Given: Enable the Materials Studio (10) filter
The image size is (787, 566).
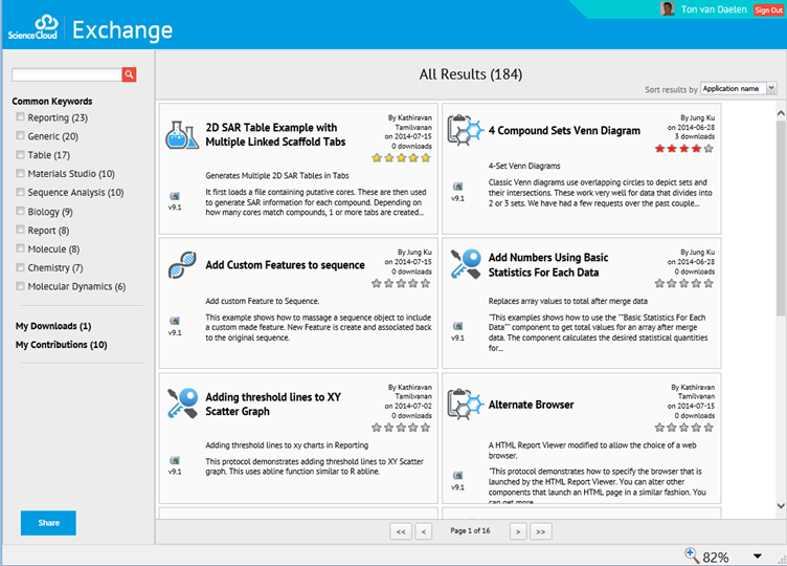Looking at the screenshot, I should click(20, 173).
